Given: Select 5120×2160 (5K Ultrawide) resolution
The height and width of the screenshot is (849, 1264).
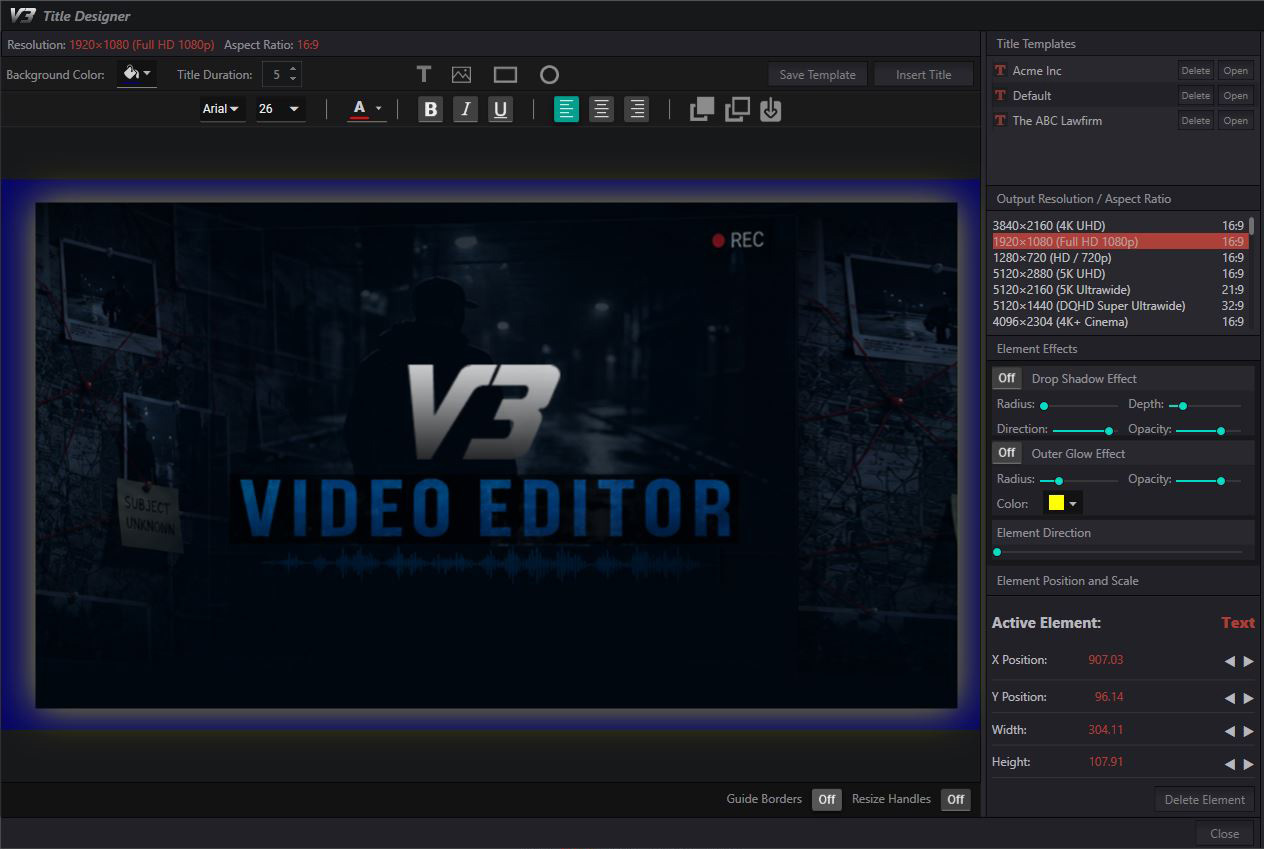Looking at the screenshot, I should [x=1118, y=290].
